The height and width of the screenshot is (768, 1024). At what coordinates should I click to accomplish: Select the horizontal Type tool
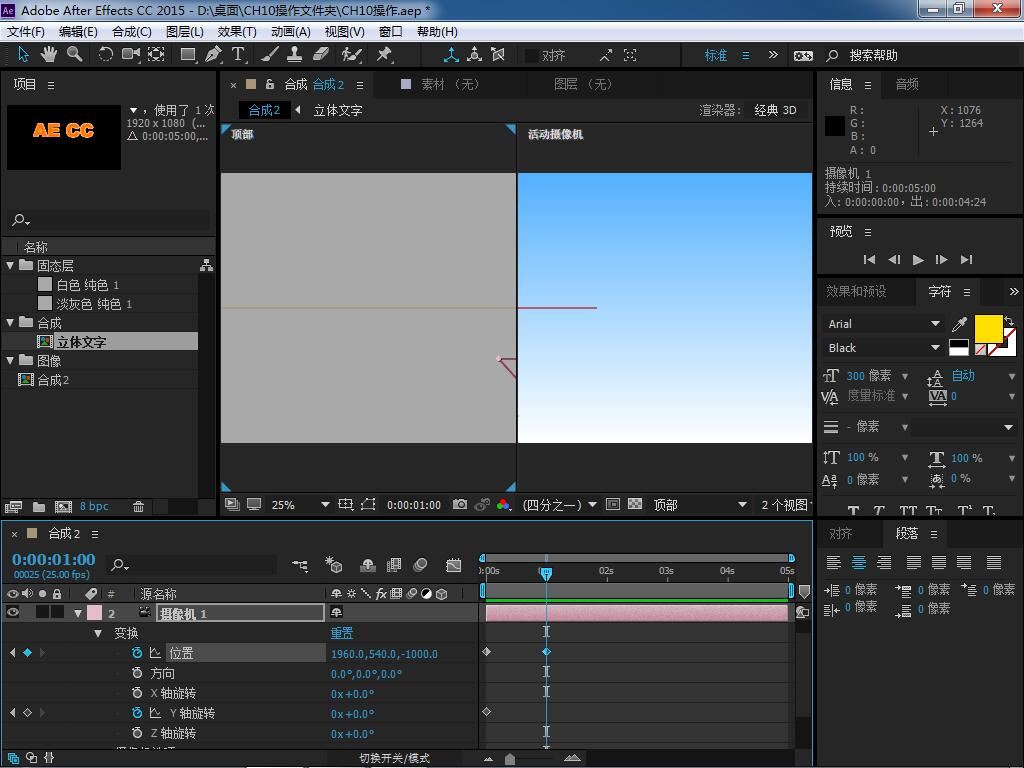238,55
